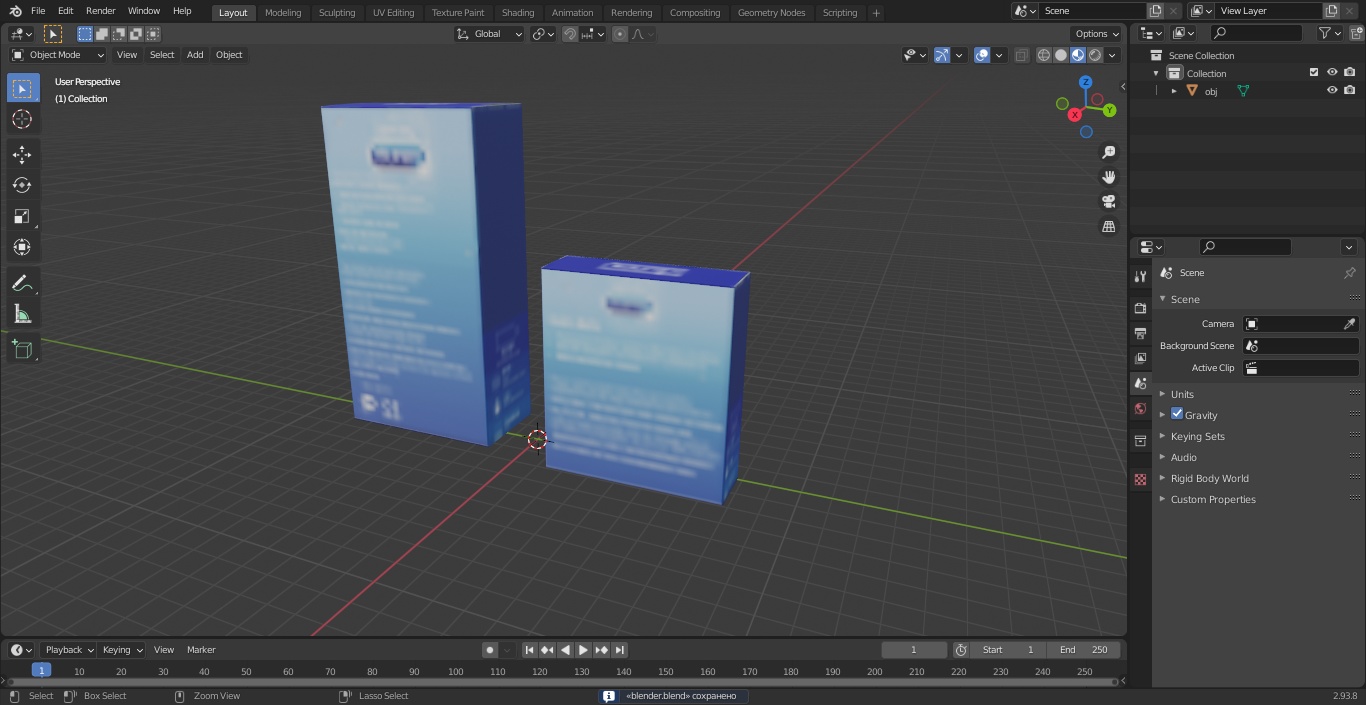
Task: Activate the Transform tool
Action: (22, 247)
